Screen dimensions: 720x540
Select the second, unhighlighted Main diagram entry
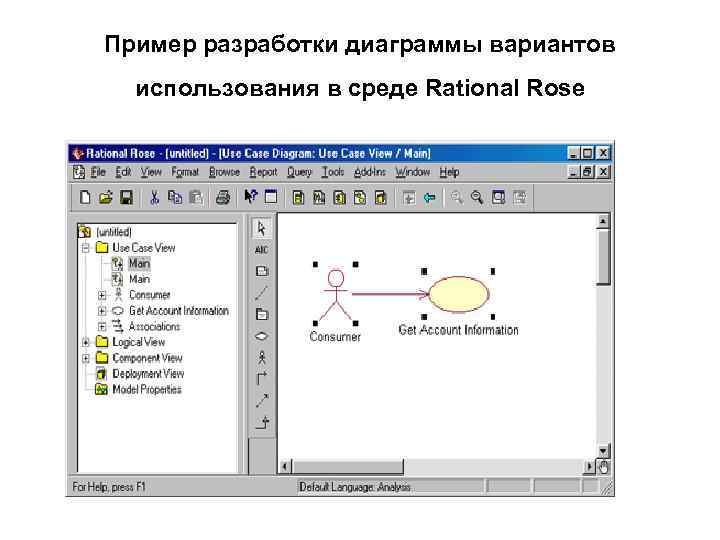139,279
